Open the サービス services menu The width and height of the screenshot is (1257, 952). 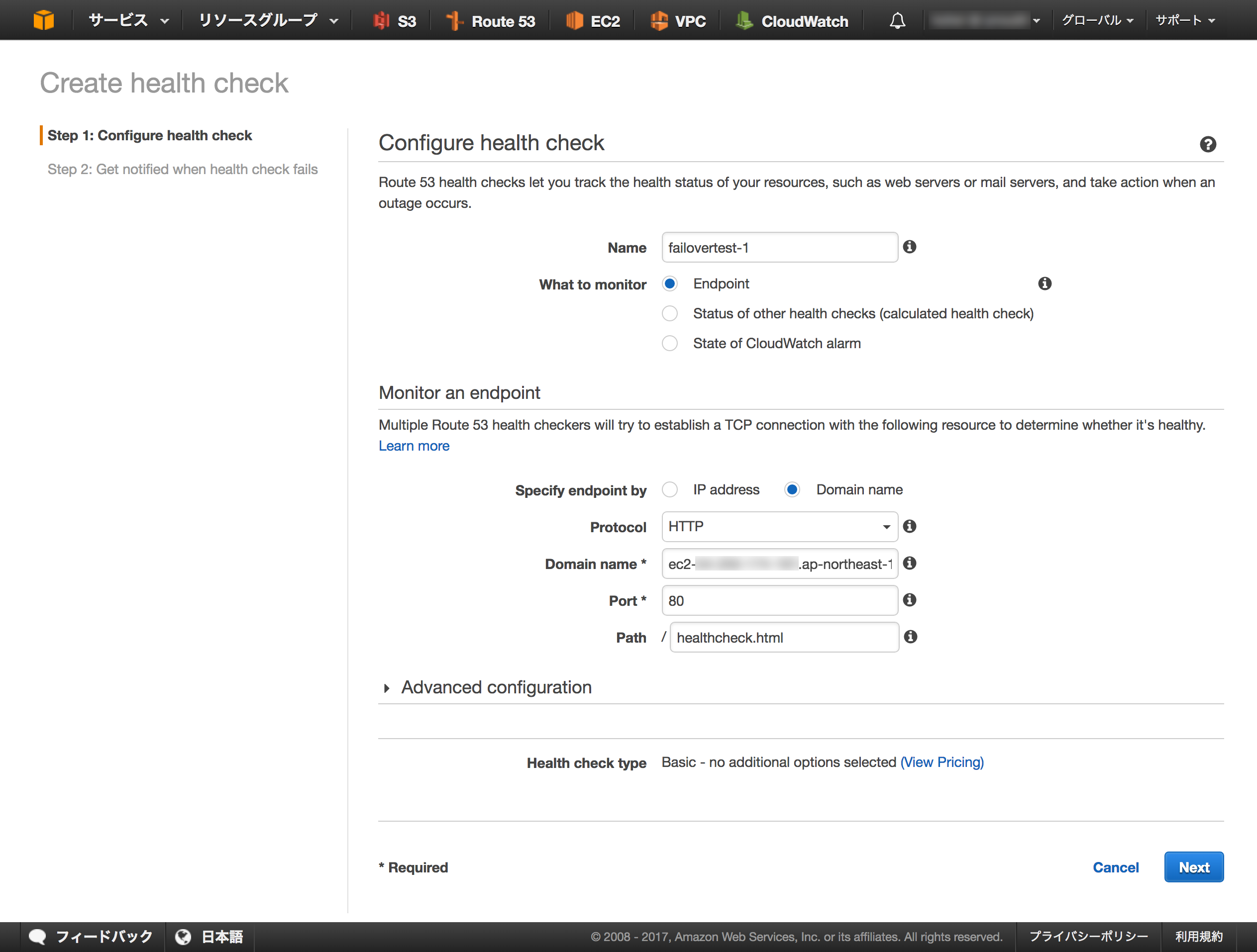coord(128,21)
